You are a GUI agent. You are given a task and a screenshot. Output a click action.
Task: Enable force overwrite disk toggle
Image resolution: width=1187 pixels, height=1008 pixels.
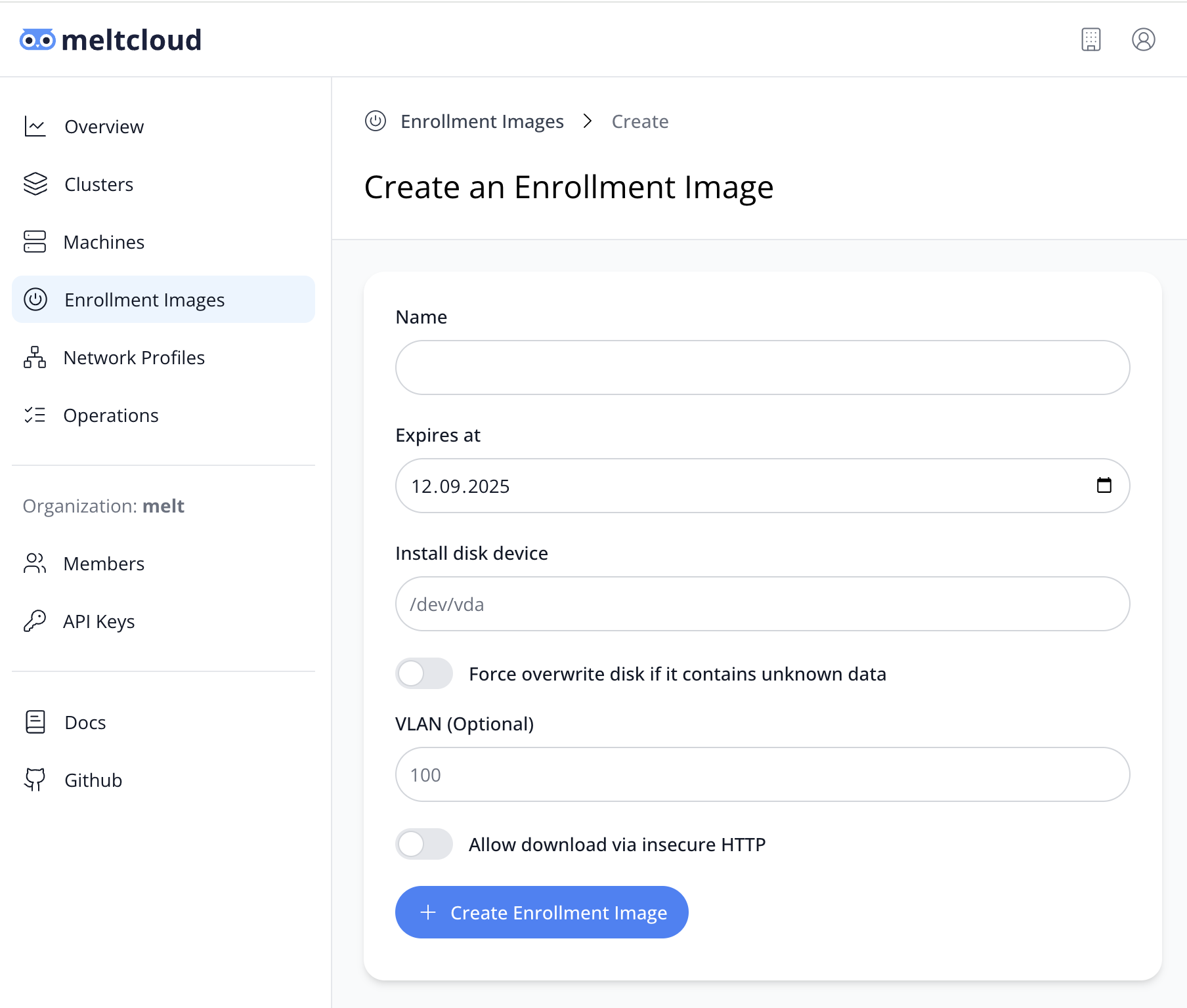[424, 673]
